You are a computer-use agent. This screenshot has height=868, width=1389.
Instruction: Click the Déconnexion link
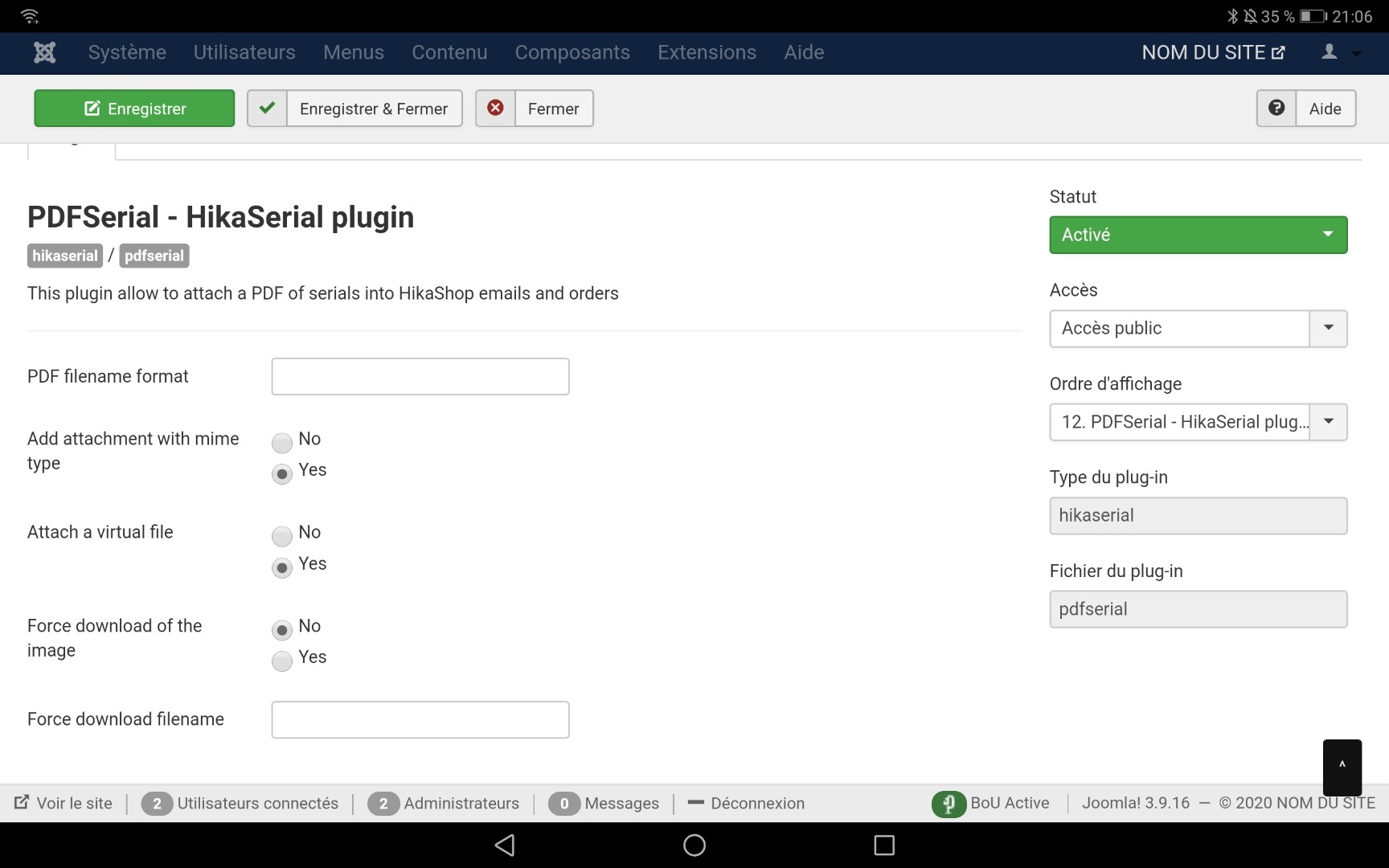(756, 803)
